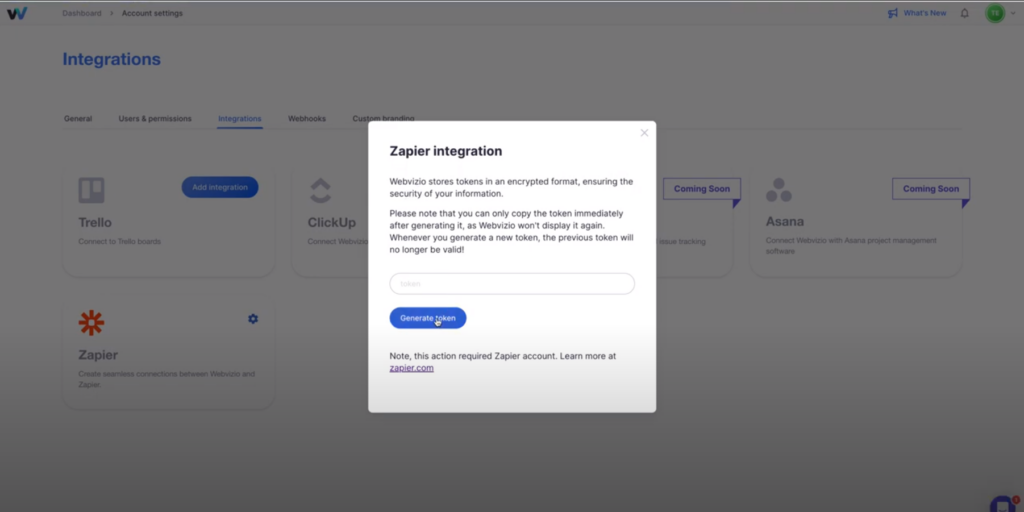Open the What's New megaphone icon
The image size is (1024, 512).
pyautogui.click(x=893, y=13)
